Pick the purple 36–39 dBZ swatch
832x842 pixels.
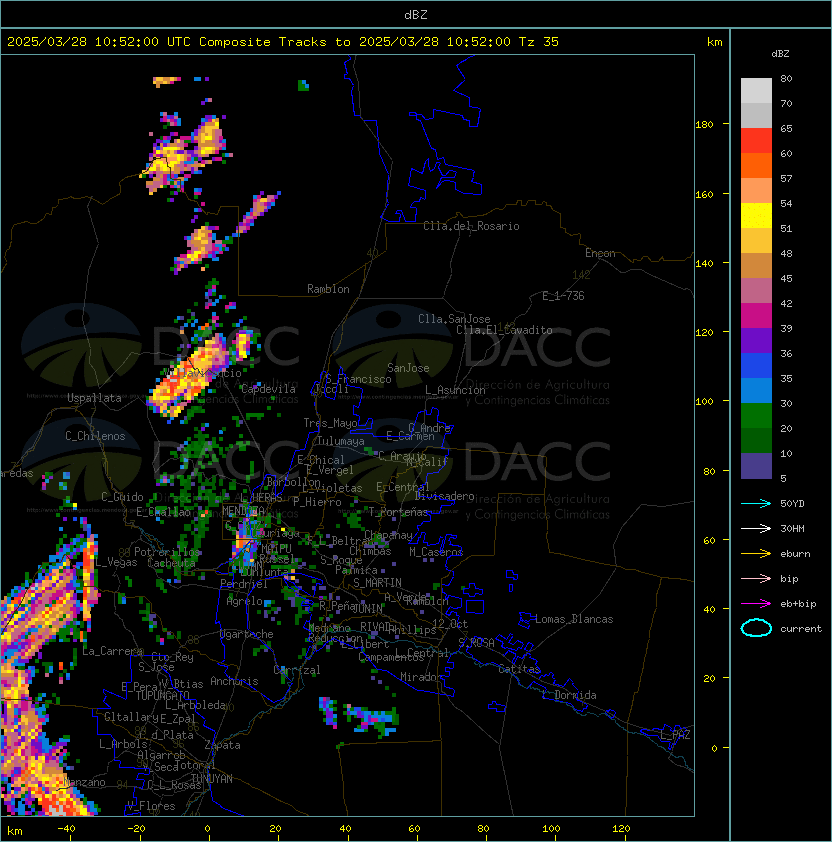(x=756, y=340)
